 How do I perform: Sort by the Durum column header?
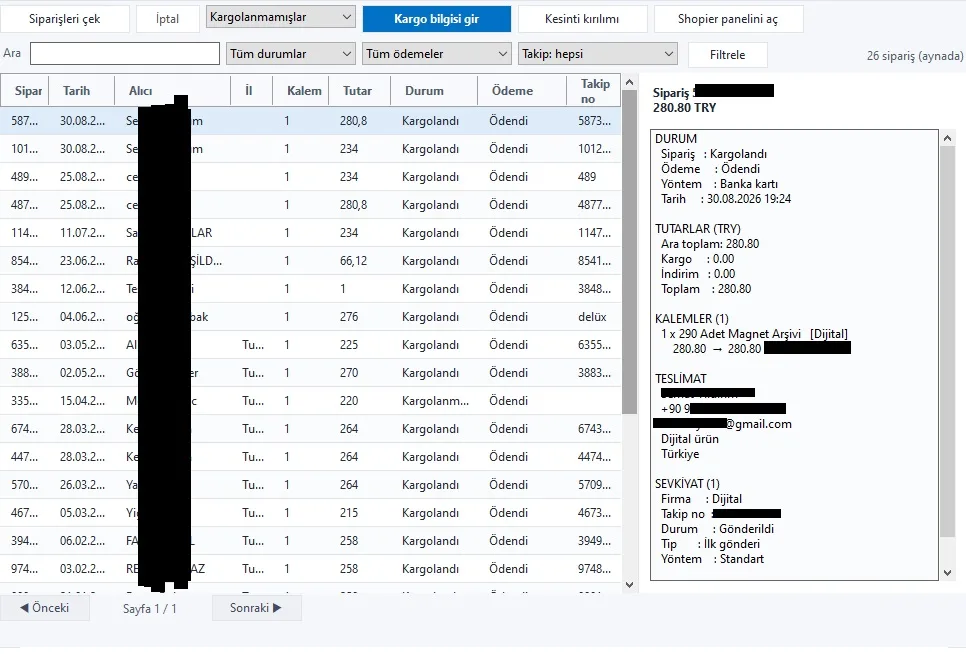(x=434, y=91)
